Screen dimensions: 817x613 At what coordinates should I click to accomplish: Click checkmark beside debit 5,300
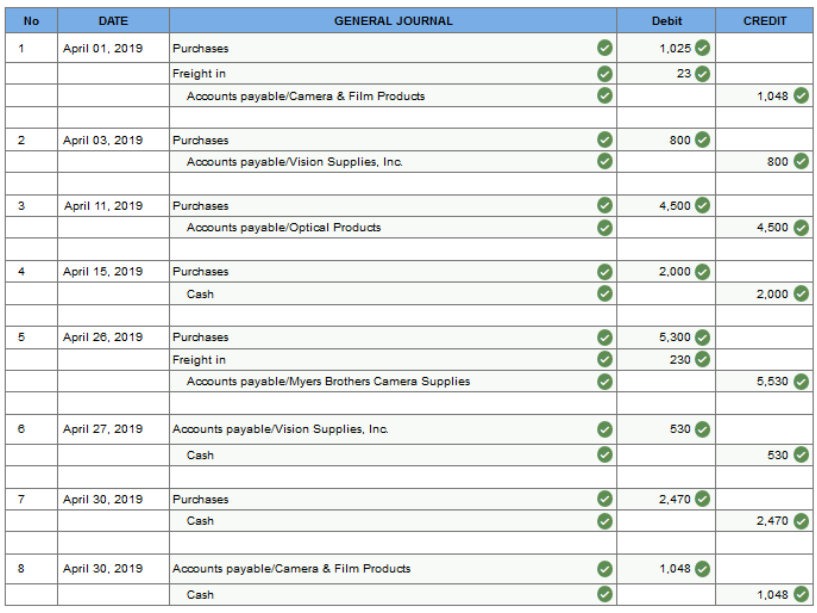(x=702, y=337)
